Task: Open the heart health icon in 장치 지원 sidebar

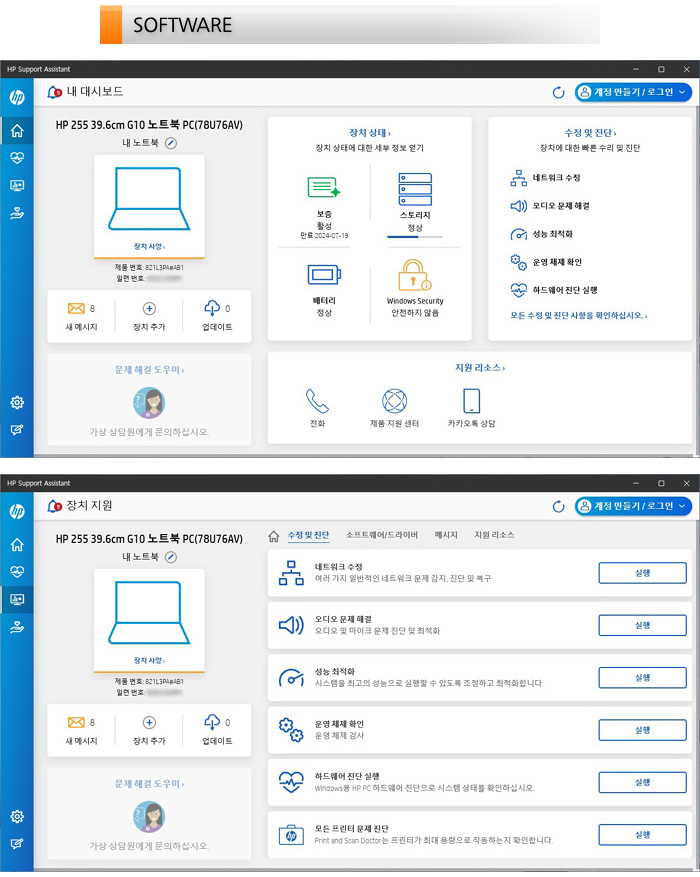Action: coord(17,572)
